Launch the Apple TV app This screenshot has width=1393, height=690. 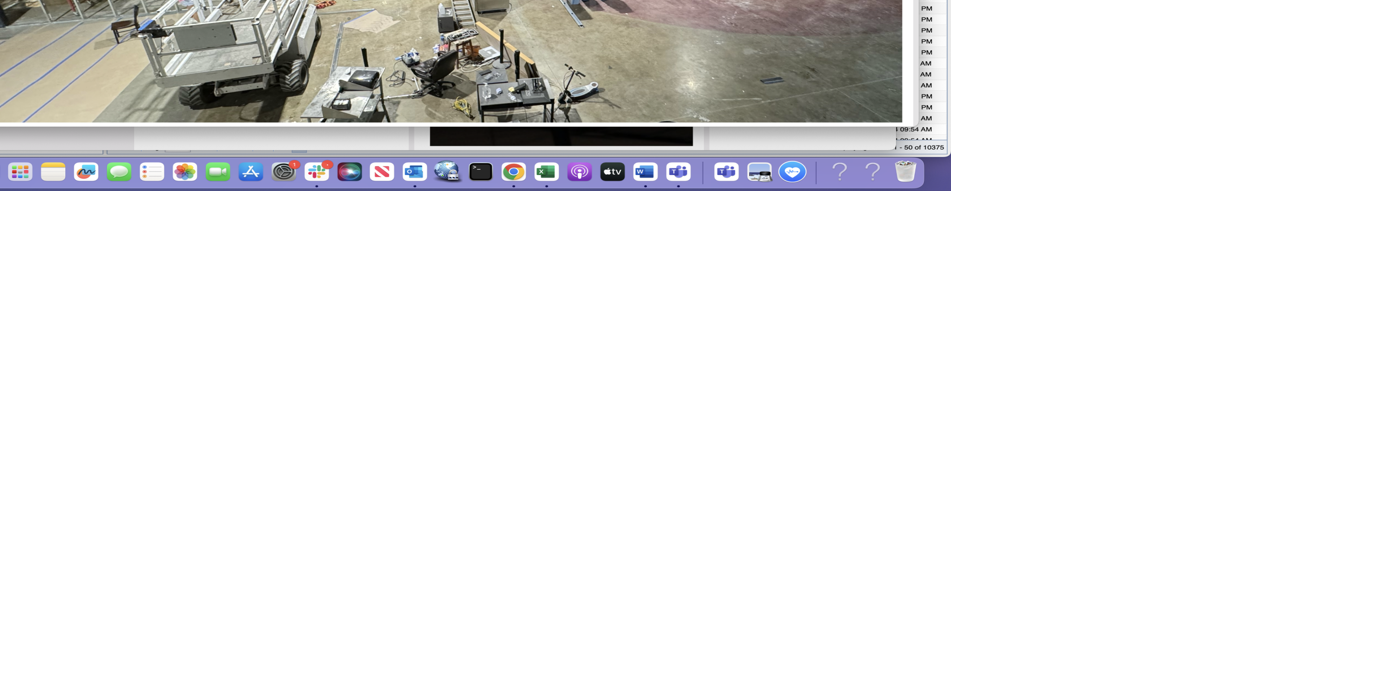coord(612,172)
